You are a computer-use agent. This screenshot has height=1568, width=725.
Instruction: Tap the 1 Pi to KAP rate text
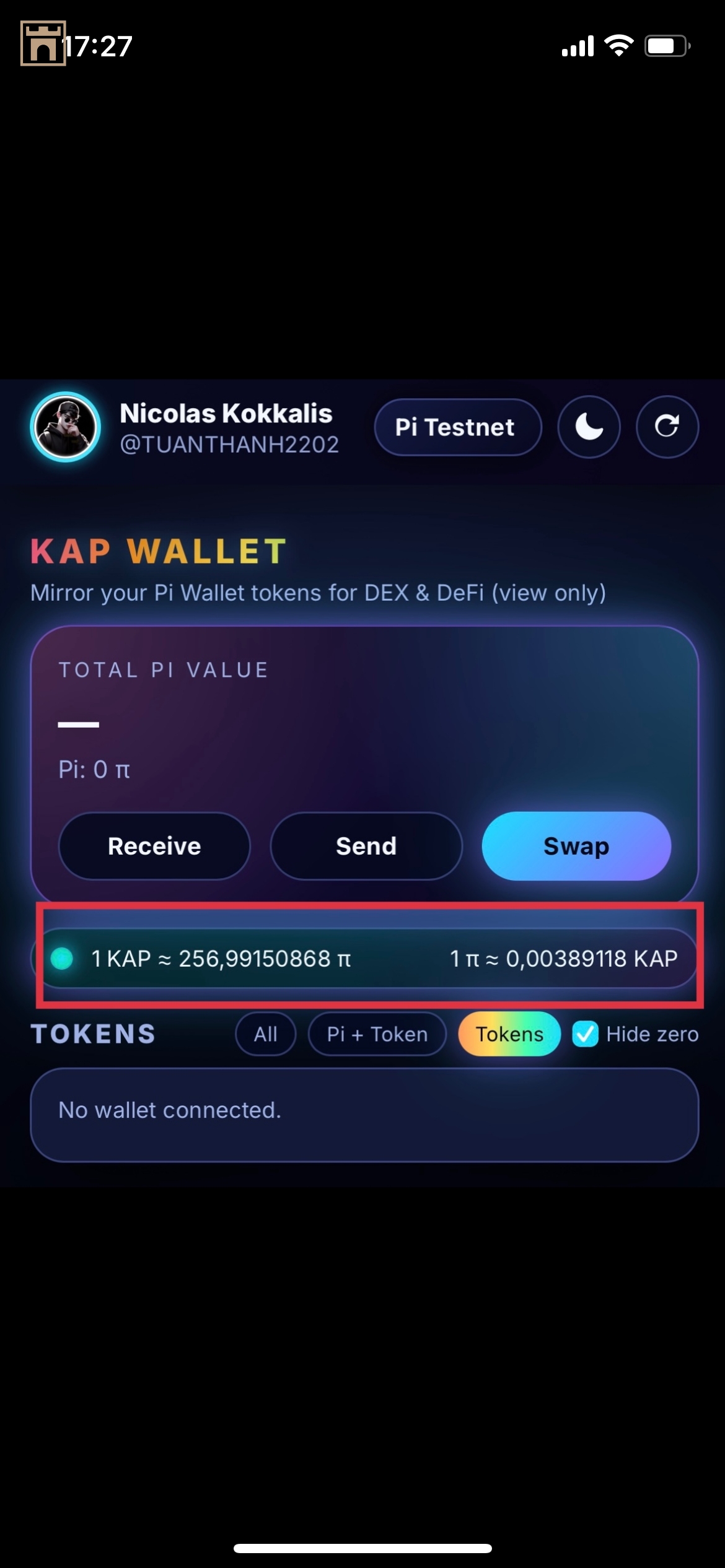563,959
